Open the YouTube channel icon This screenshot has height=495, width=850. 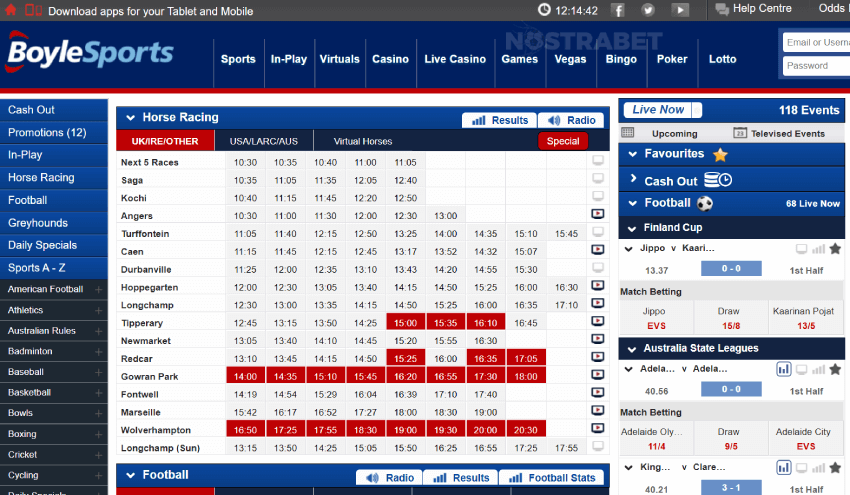point(680,10)
